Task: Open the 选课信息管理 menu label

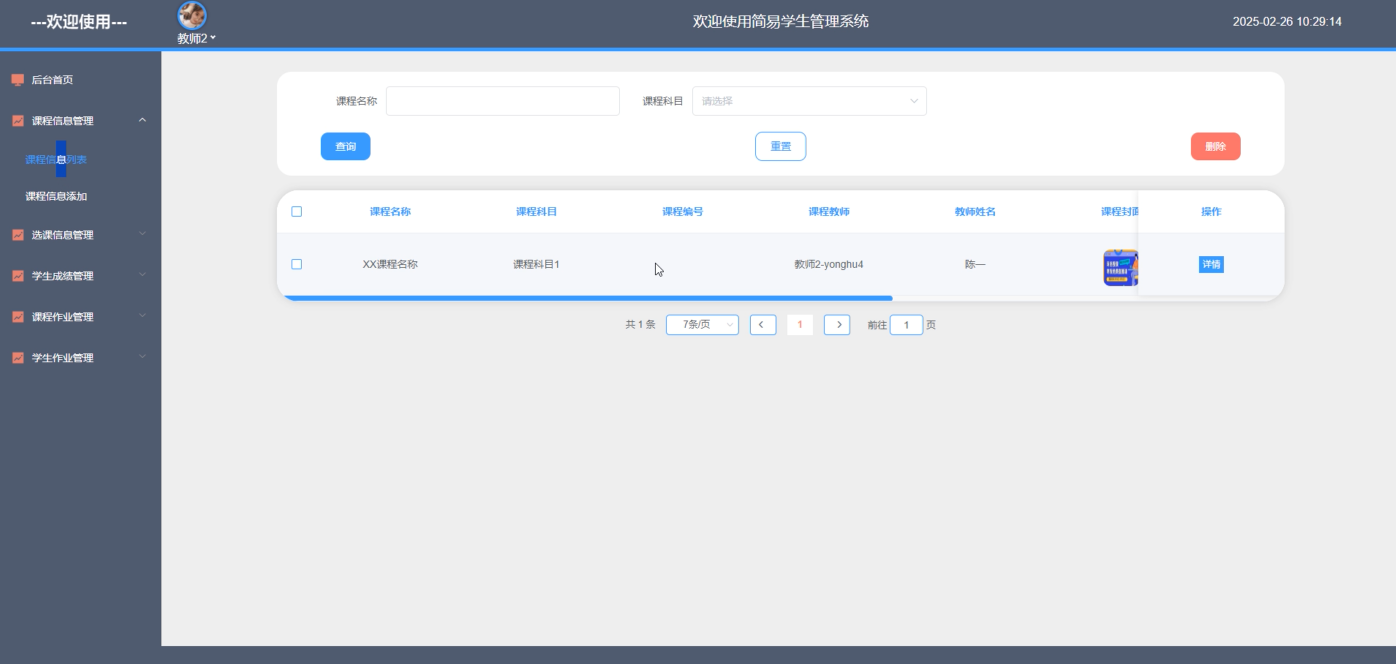Action: coord(62,235)
